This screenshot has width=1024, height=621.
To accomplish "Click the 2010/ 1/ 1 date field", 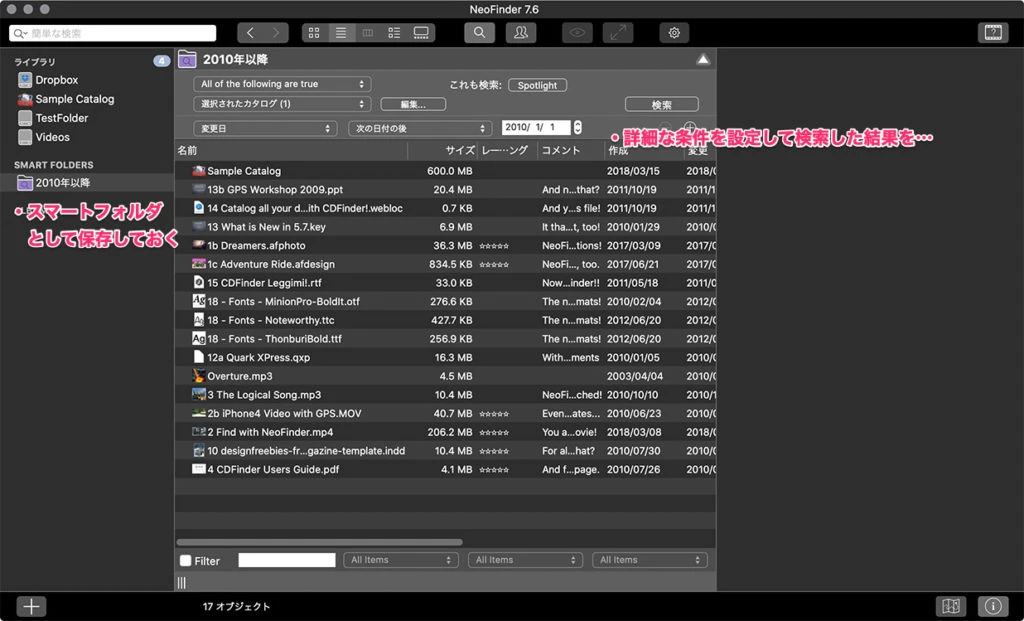I will (536, 127).
